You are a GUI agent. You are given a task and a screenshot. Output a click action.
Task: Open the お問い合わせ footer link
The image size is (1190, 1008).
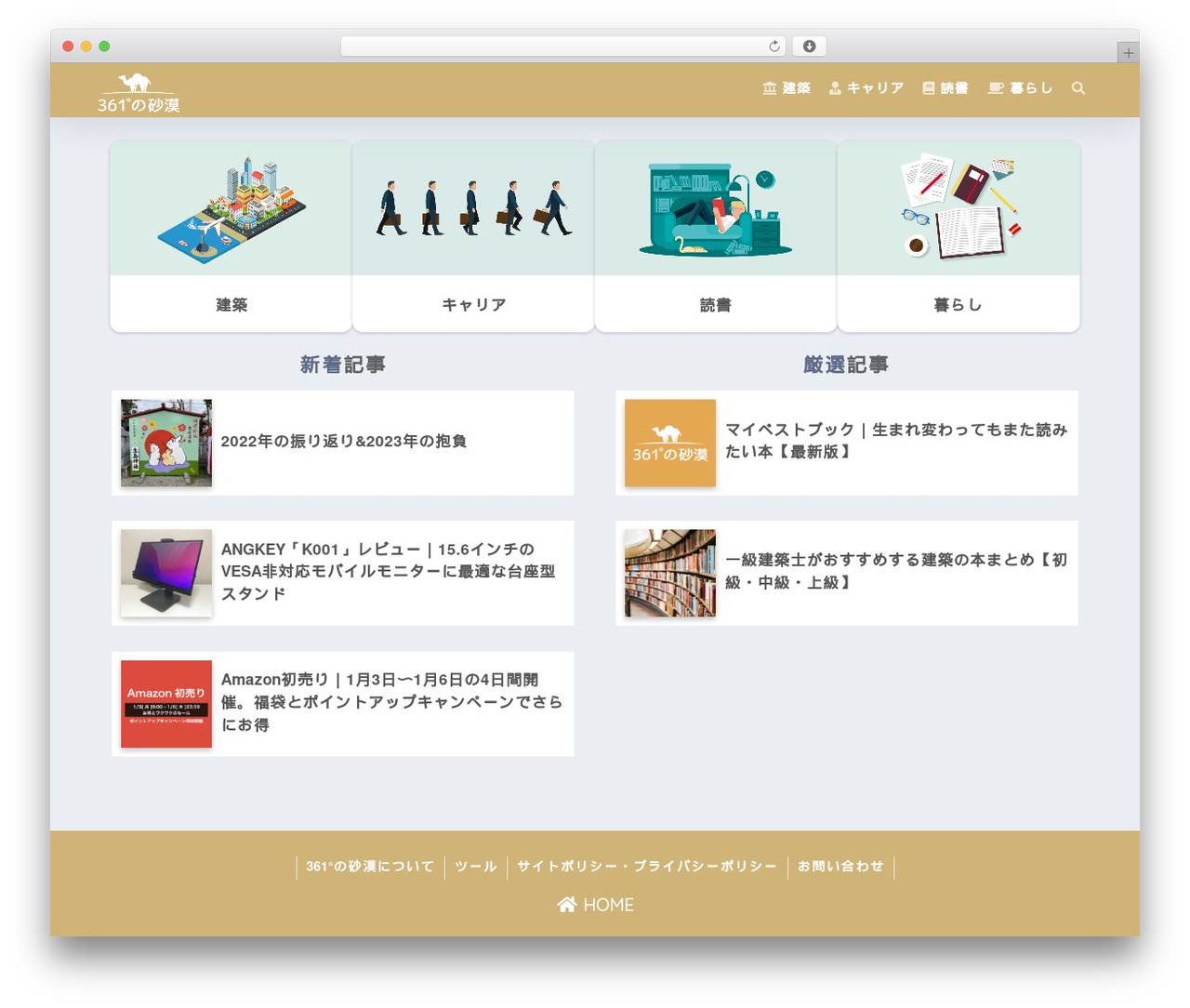[840, 867]
